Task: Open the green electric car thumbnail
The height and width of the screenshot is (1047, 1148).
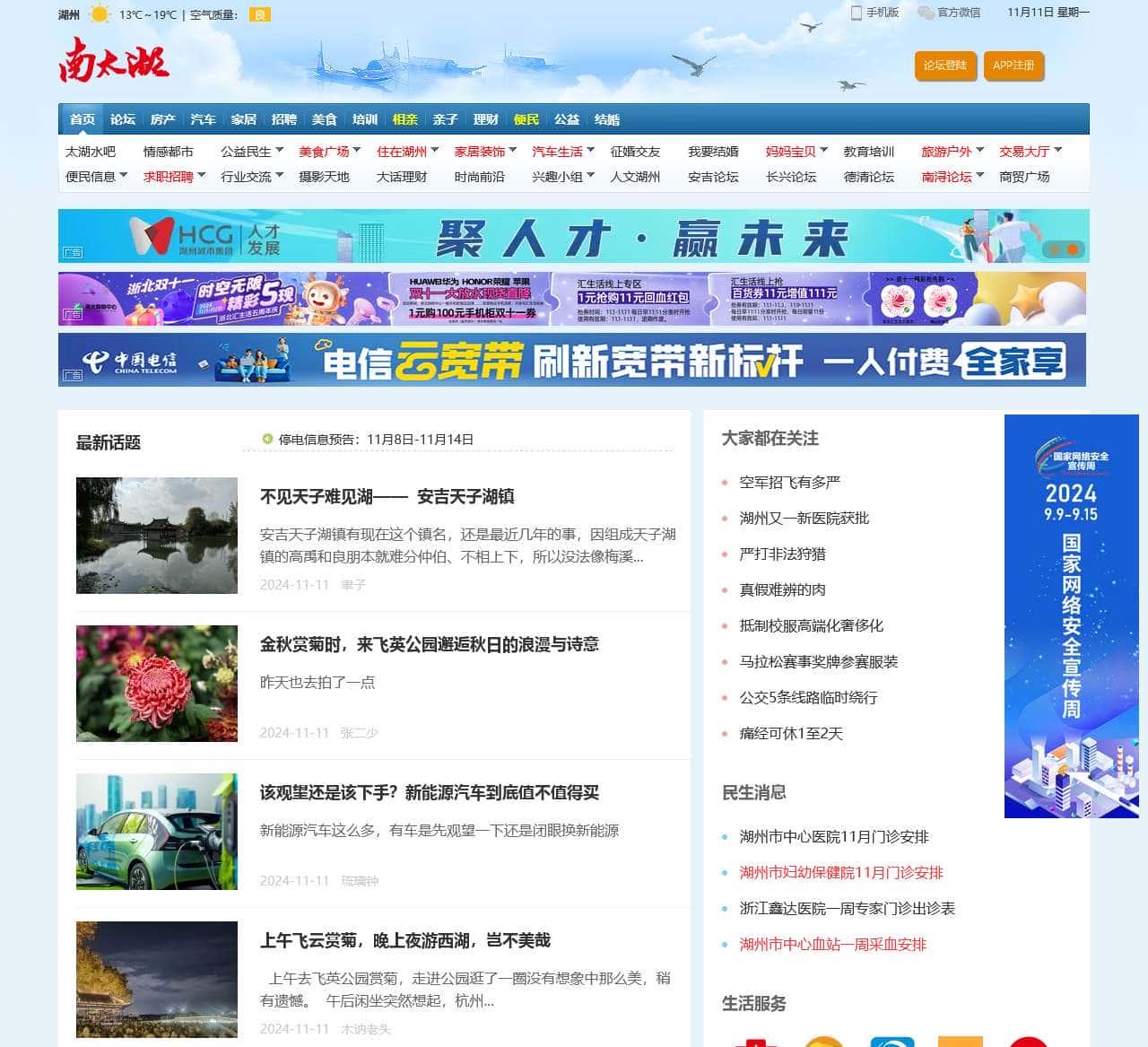Action: [x=157, y=832]
